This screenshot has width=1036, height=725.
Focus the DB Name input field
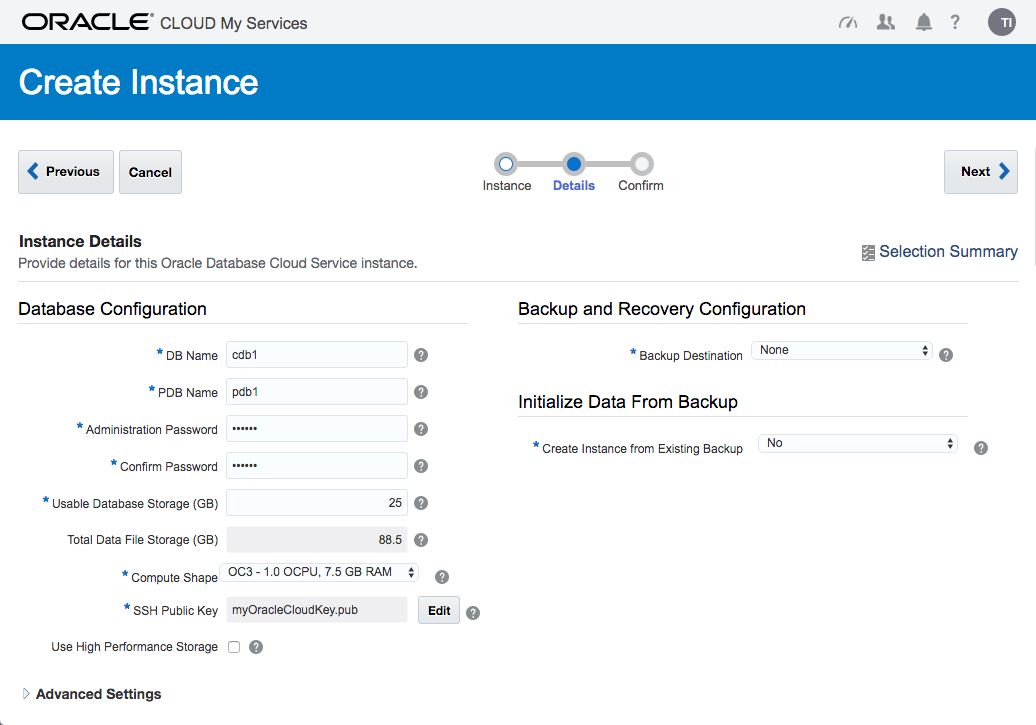click(316, 355)
